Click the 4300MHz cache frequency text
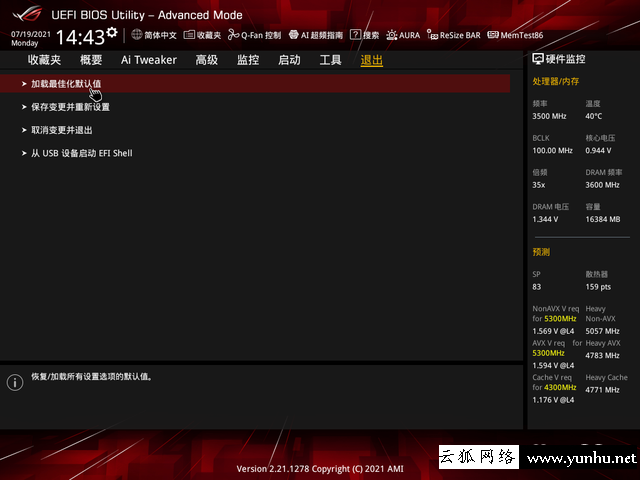This screenshot has width=640, height=480. (x=560, y=387)
